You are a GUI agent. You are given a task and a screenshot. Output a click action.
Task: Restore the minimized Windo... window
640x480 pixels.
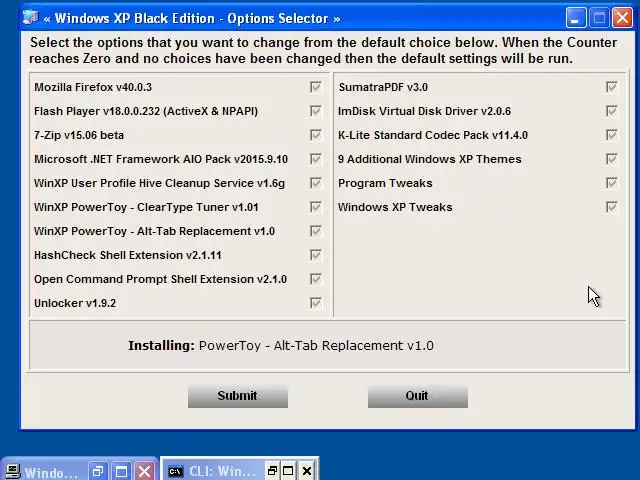tap(98, 472)
